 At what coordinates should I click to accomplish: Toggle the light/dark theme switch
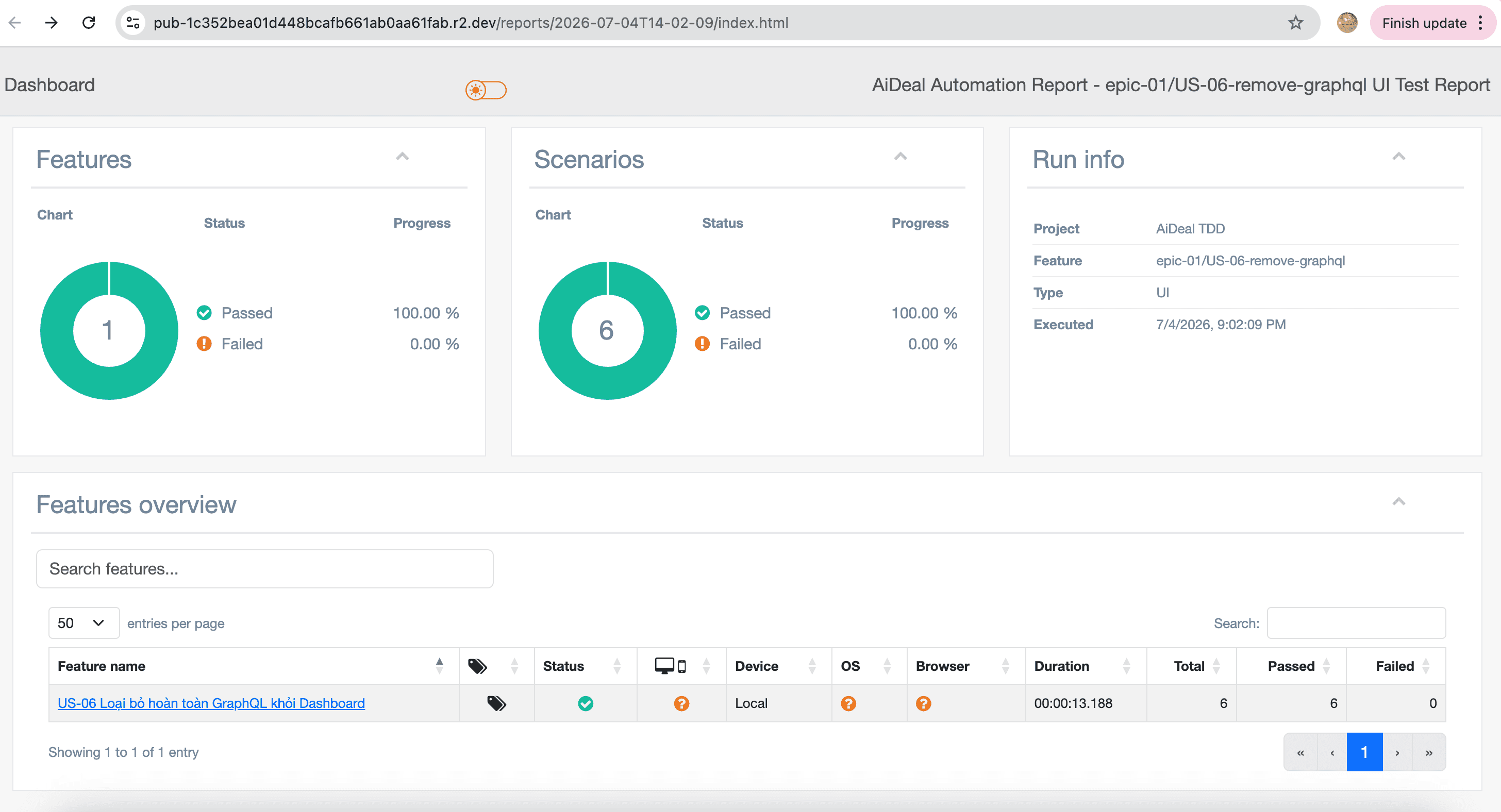pyautogui.click(x=486, y=90)
